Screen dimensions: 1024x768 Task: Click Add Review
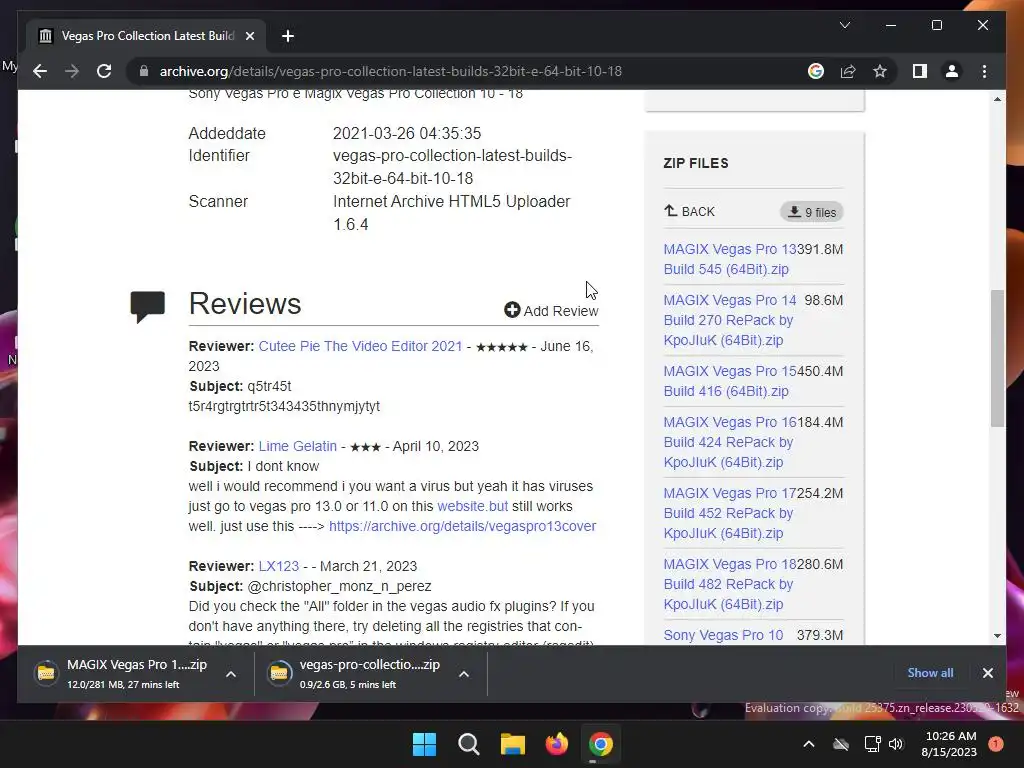(x=551, y=311)
